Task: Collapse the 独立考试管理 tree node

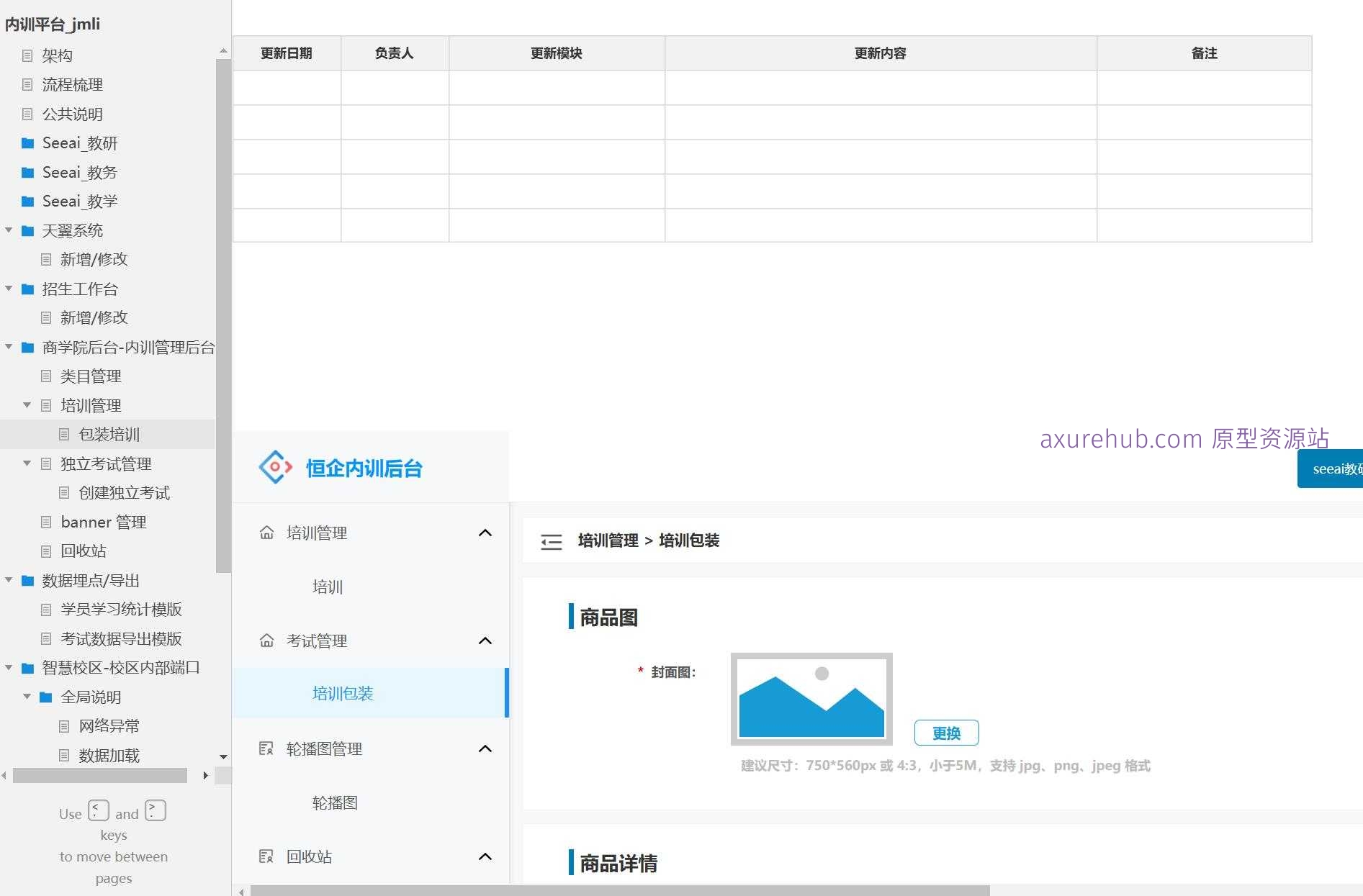Action: pos(27,463)
